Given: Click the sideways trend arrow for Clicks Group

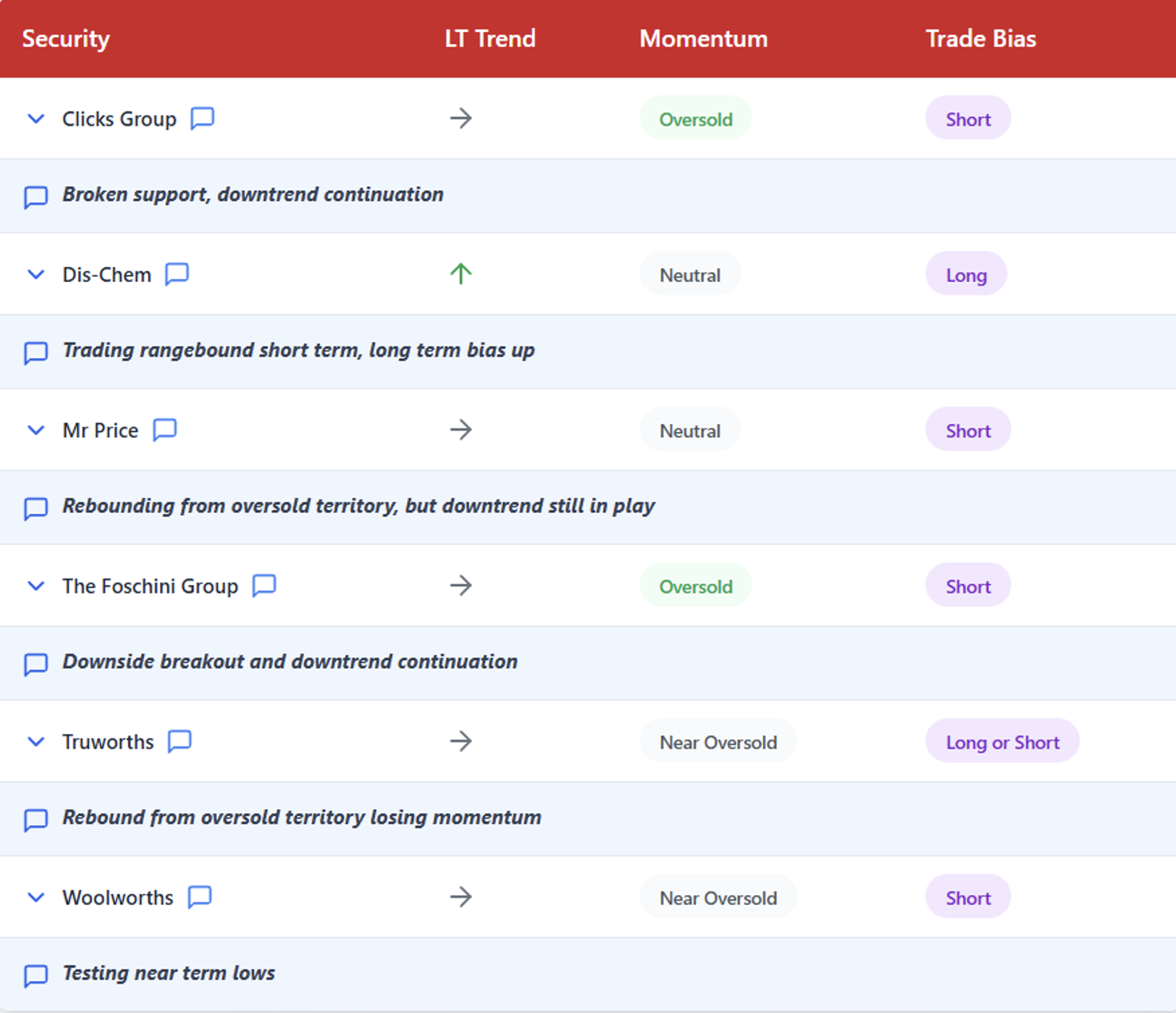Looking at the screenshot, I should [461, 118].
